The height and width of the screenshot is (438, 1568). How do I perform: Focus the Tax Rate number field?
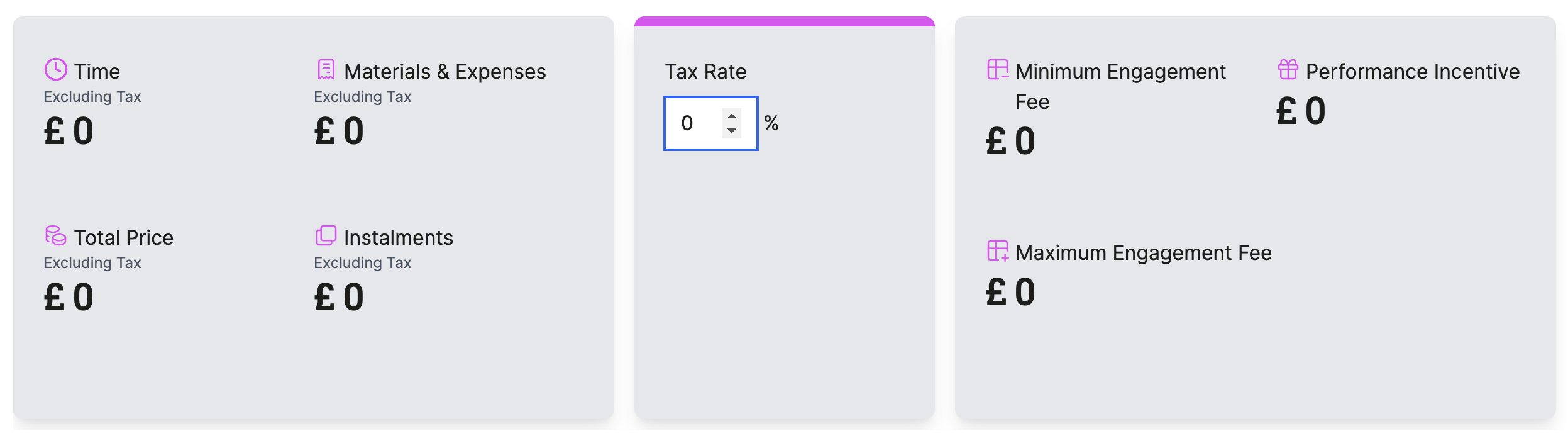(x=710, y=123)
